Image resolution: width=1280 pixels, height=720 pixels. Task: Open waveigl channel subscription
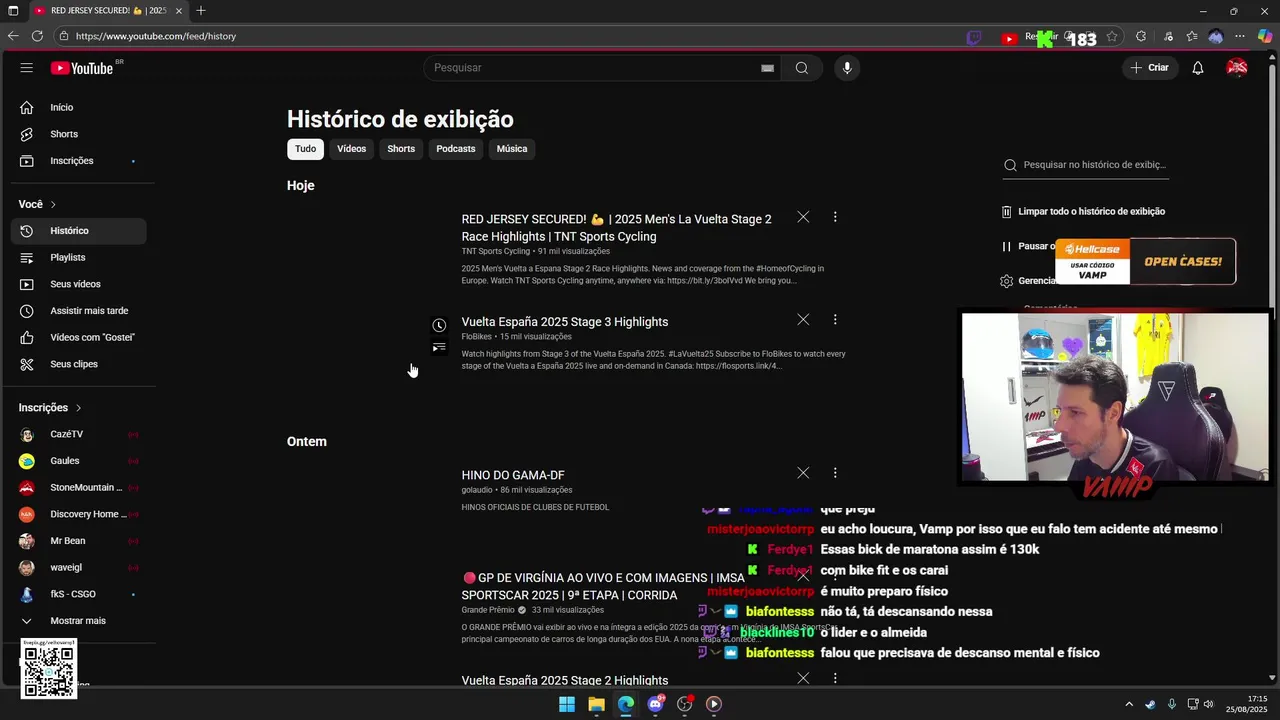pyautogui.click(x=79, y=568)
